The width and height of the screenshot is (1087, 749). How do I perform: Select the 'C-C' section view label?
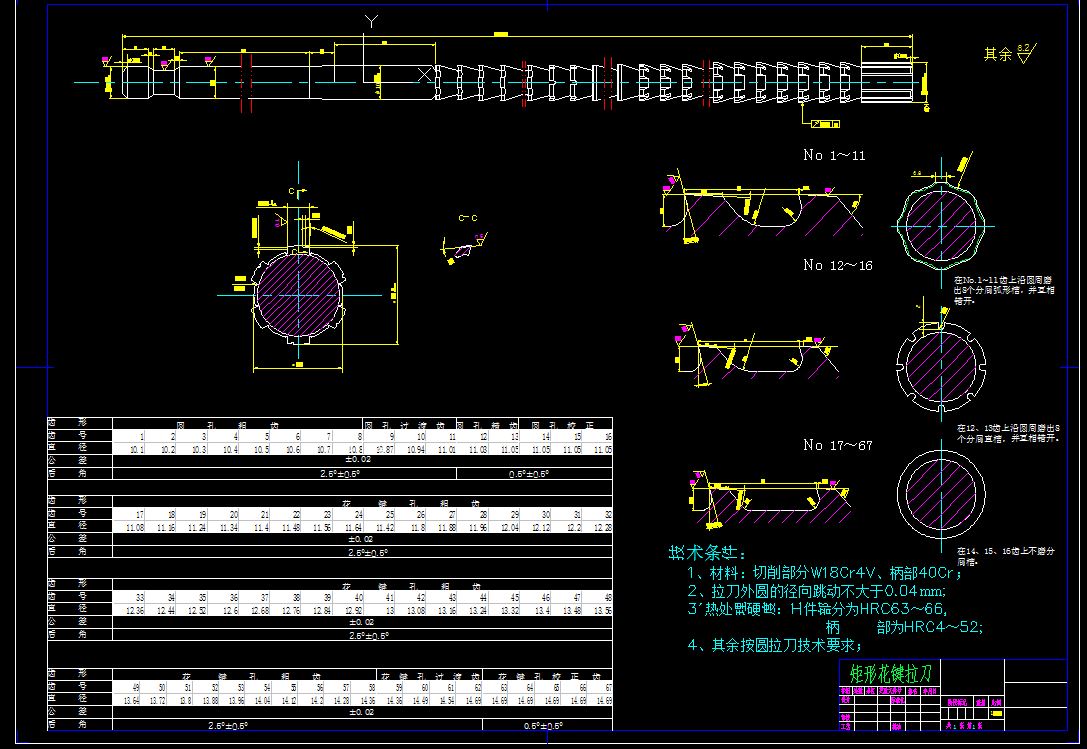(468, 218)
